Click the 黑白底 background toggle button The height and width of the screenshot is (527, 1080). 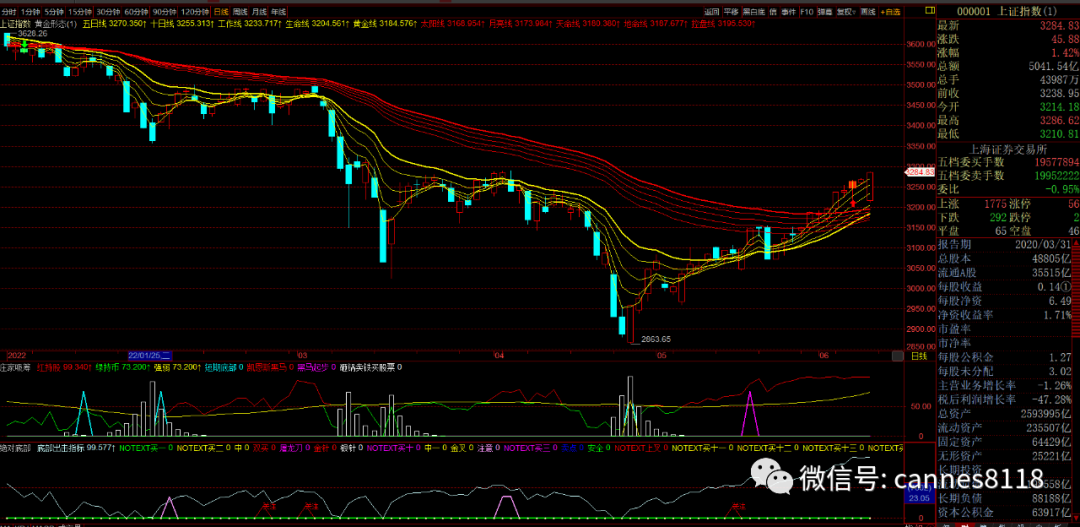(753, 12)
